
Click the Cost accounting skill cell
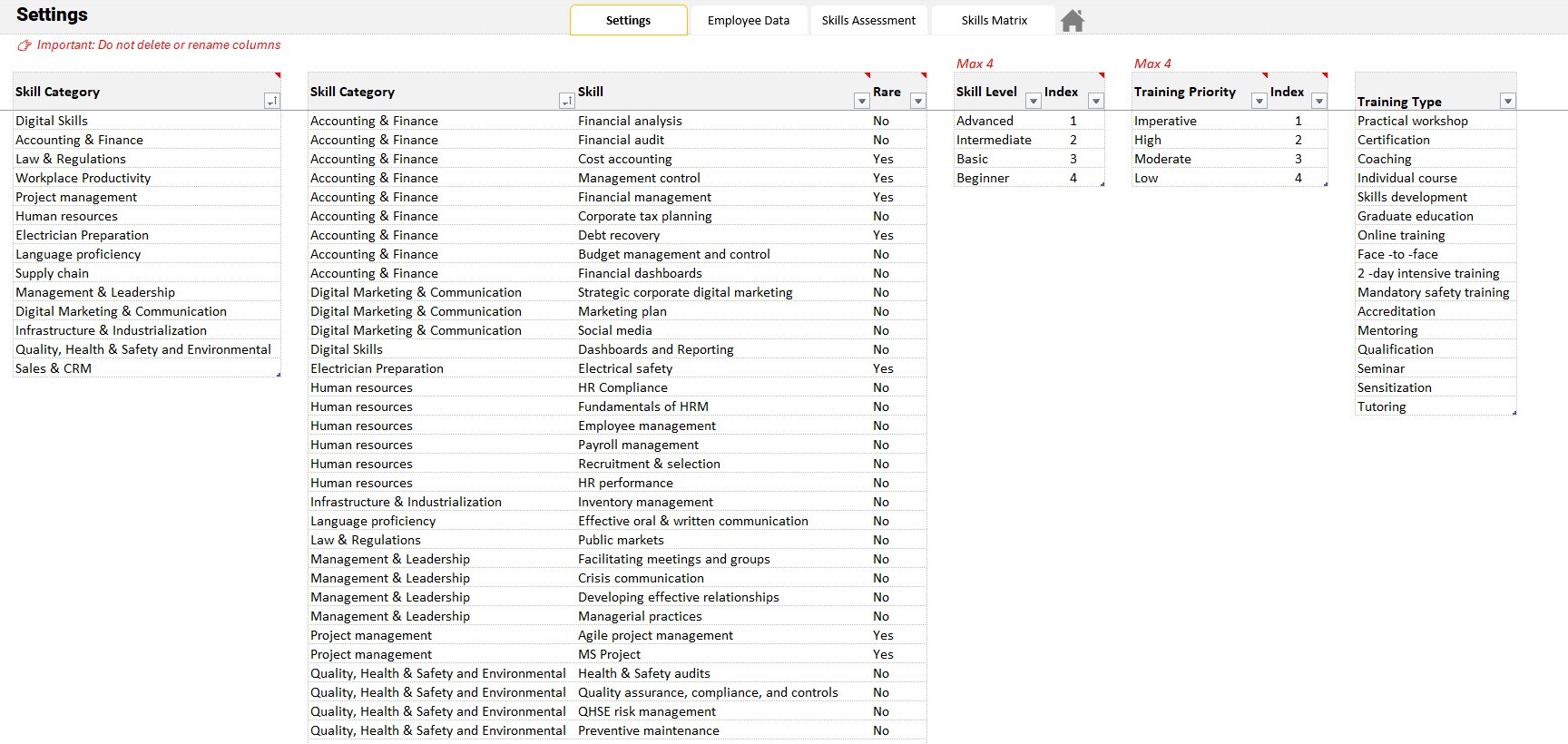click(722, 159)
